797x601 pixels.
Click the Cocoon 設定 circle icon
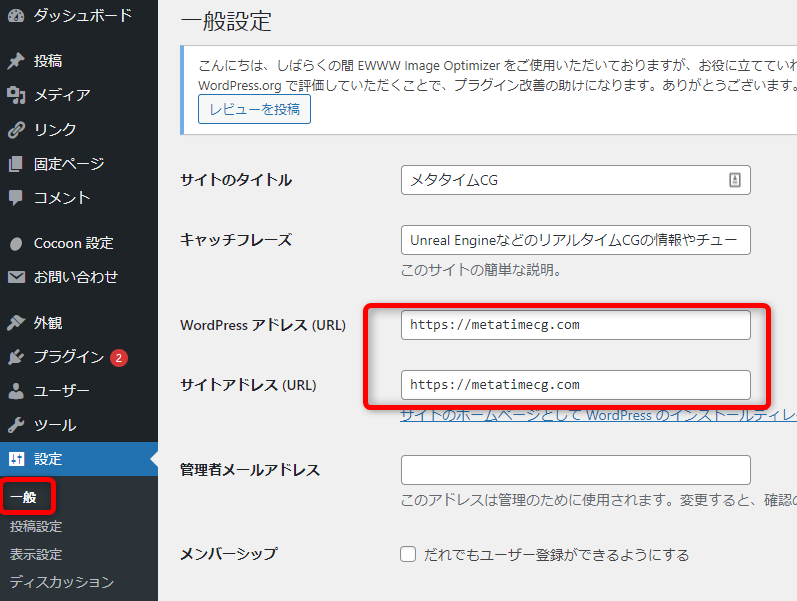[x=16, y=244]
